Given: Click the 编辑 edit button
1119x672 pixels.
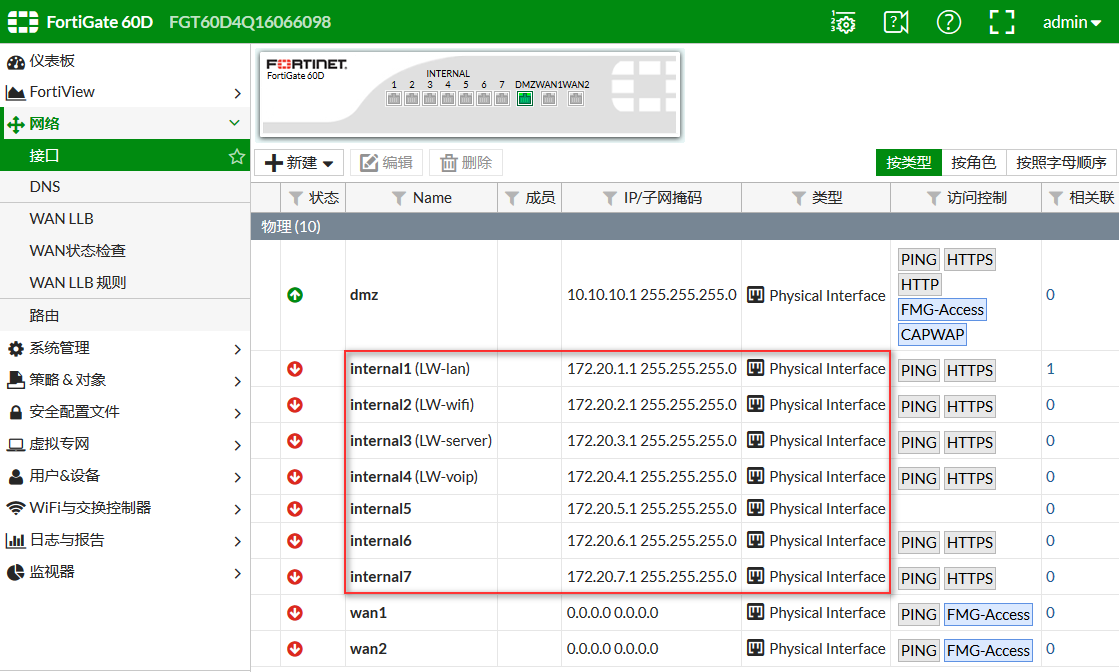Looking at the screenshot, I should 387,163.
